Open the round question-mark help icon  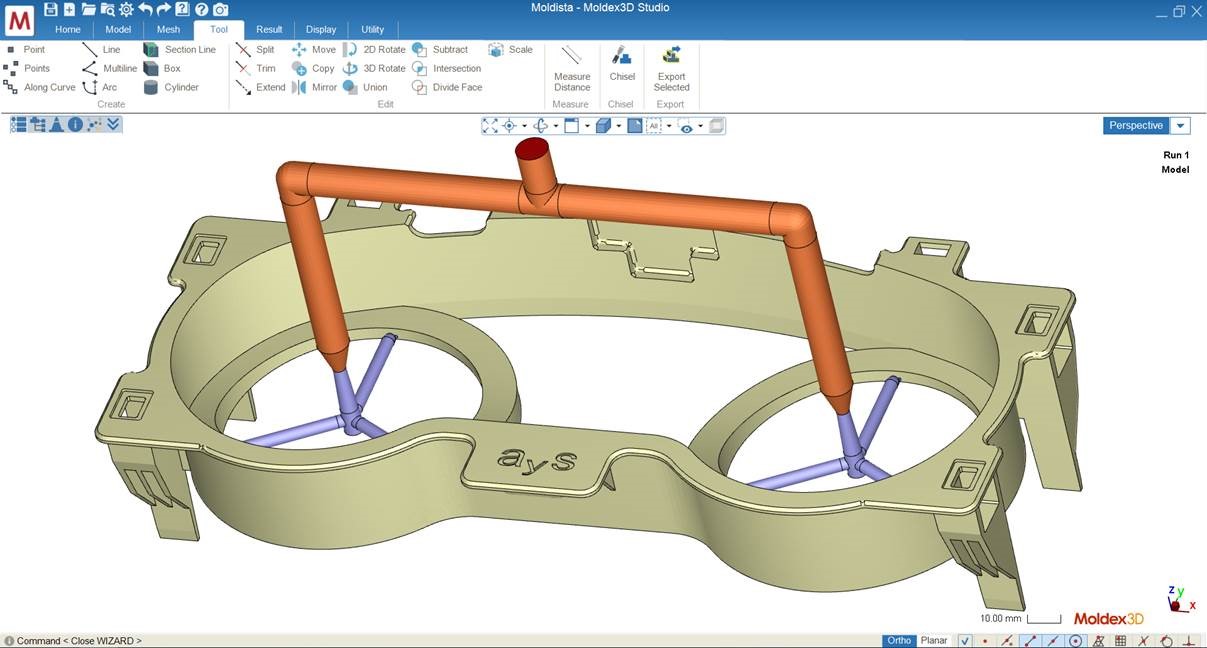[201, 9]
